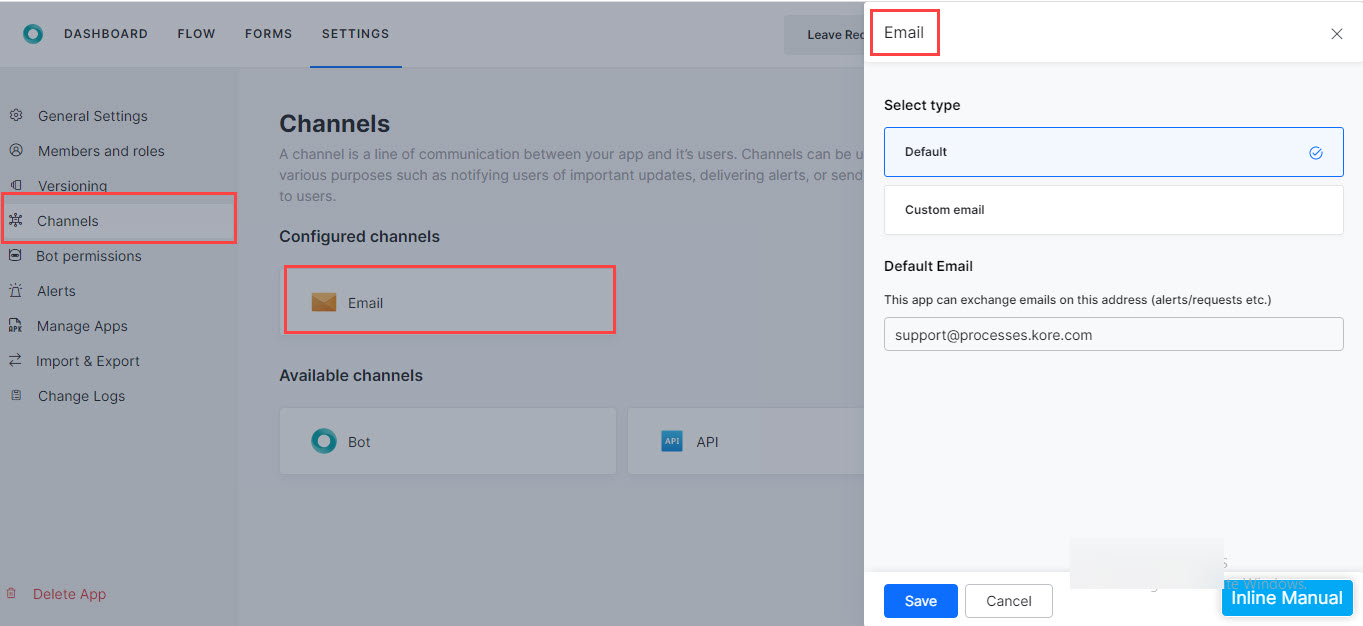The image size is (1363, 626).
Task: Click the Channels sidebar icon
Action: point(16,220)
